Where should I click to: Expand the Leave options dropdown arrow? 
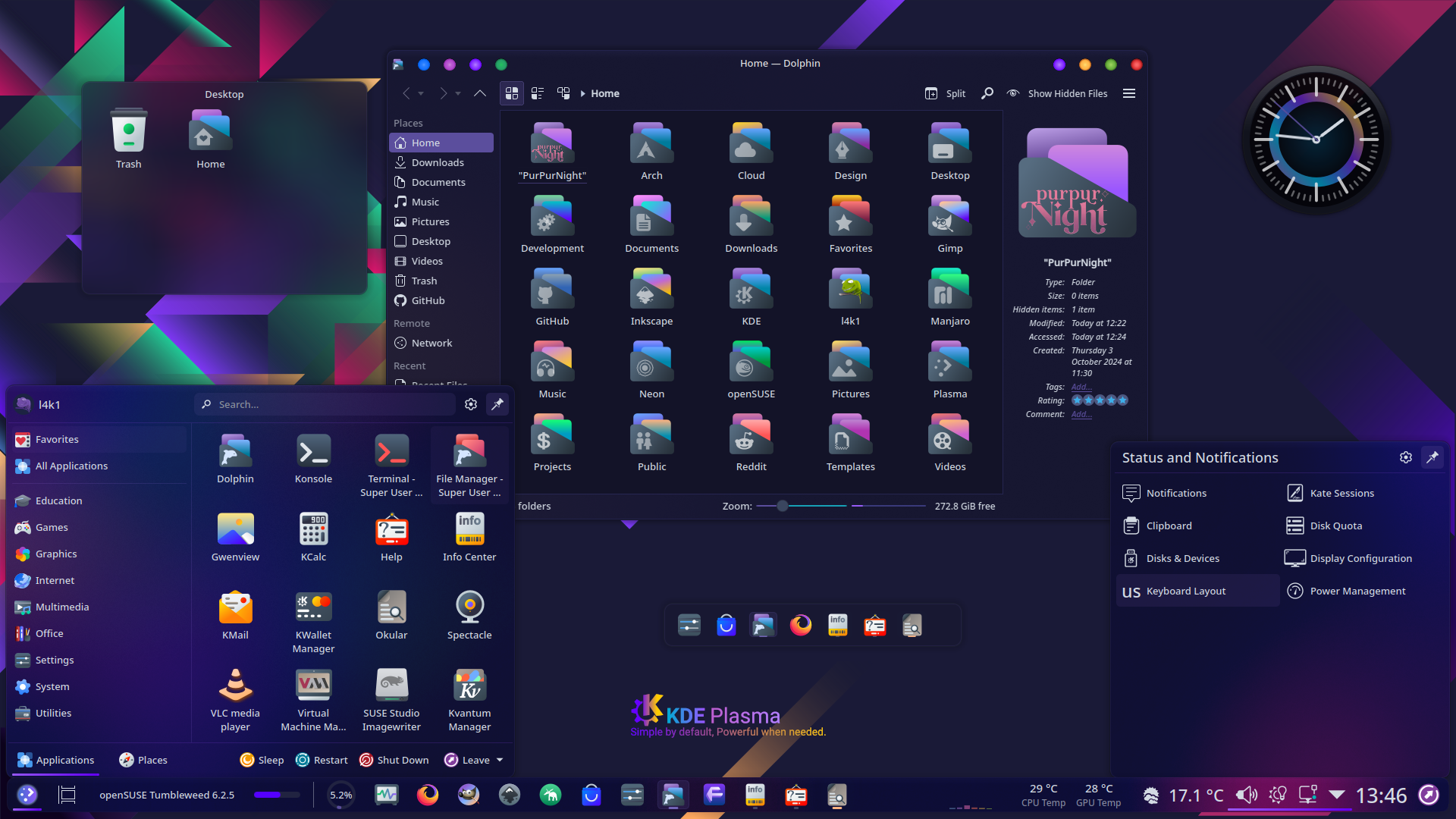coord(500,760)
